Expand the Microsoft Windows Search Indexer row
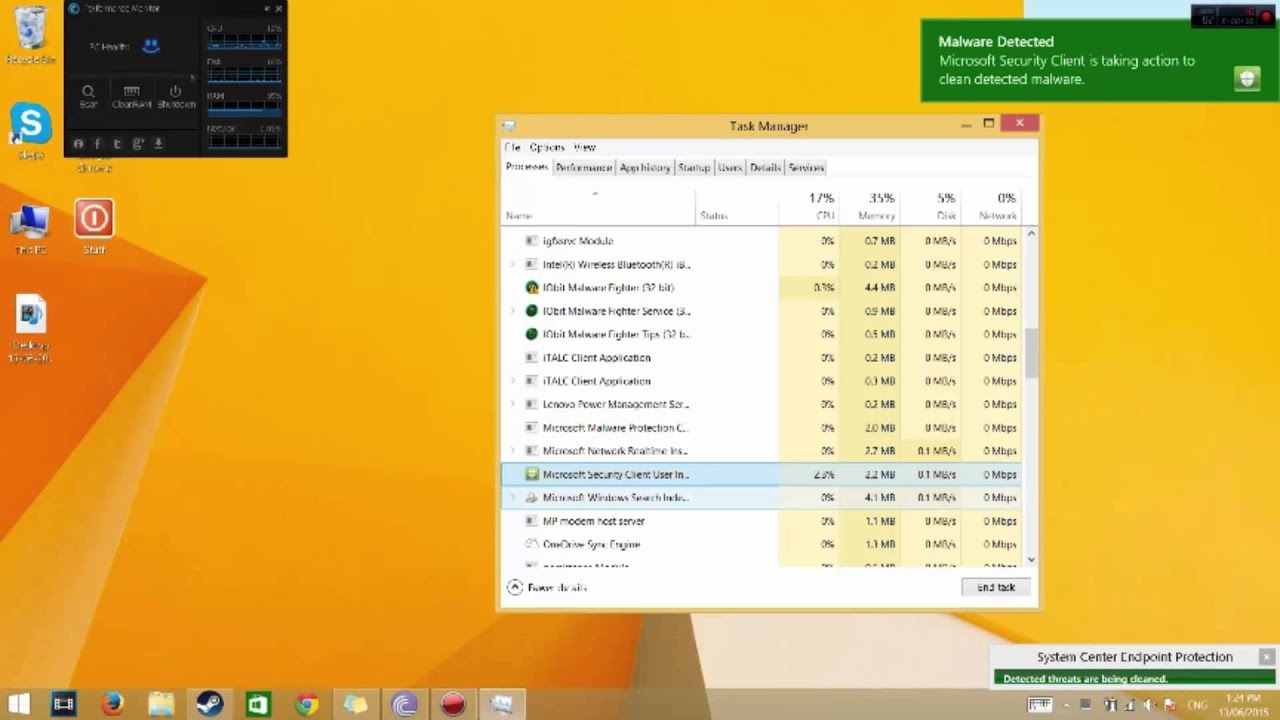 pos(513,497)
